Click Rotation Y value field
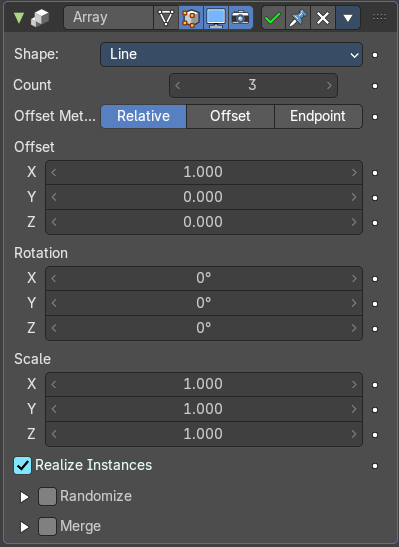The image size is (399, 547). click(x=204, y=303)
